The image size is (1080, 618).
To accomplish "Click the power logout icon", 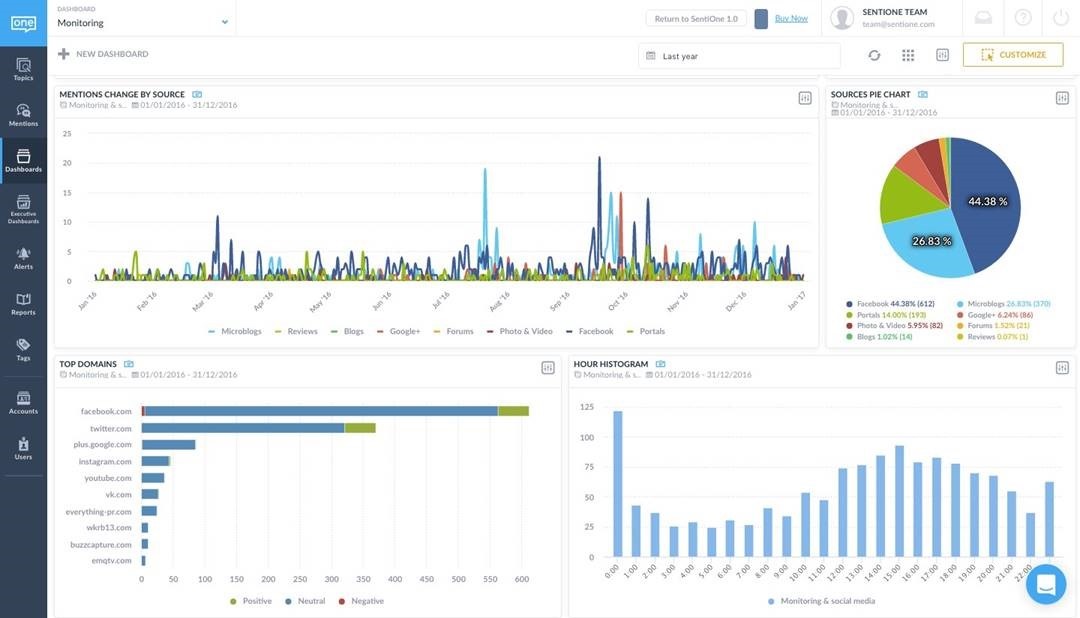I will (x=1061, y=18).
